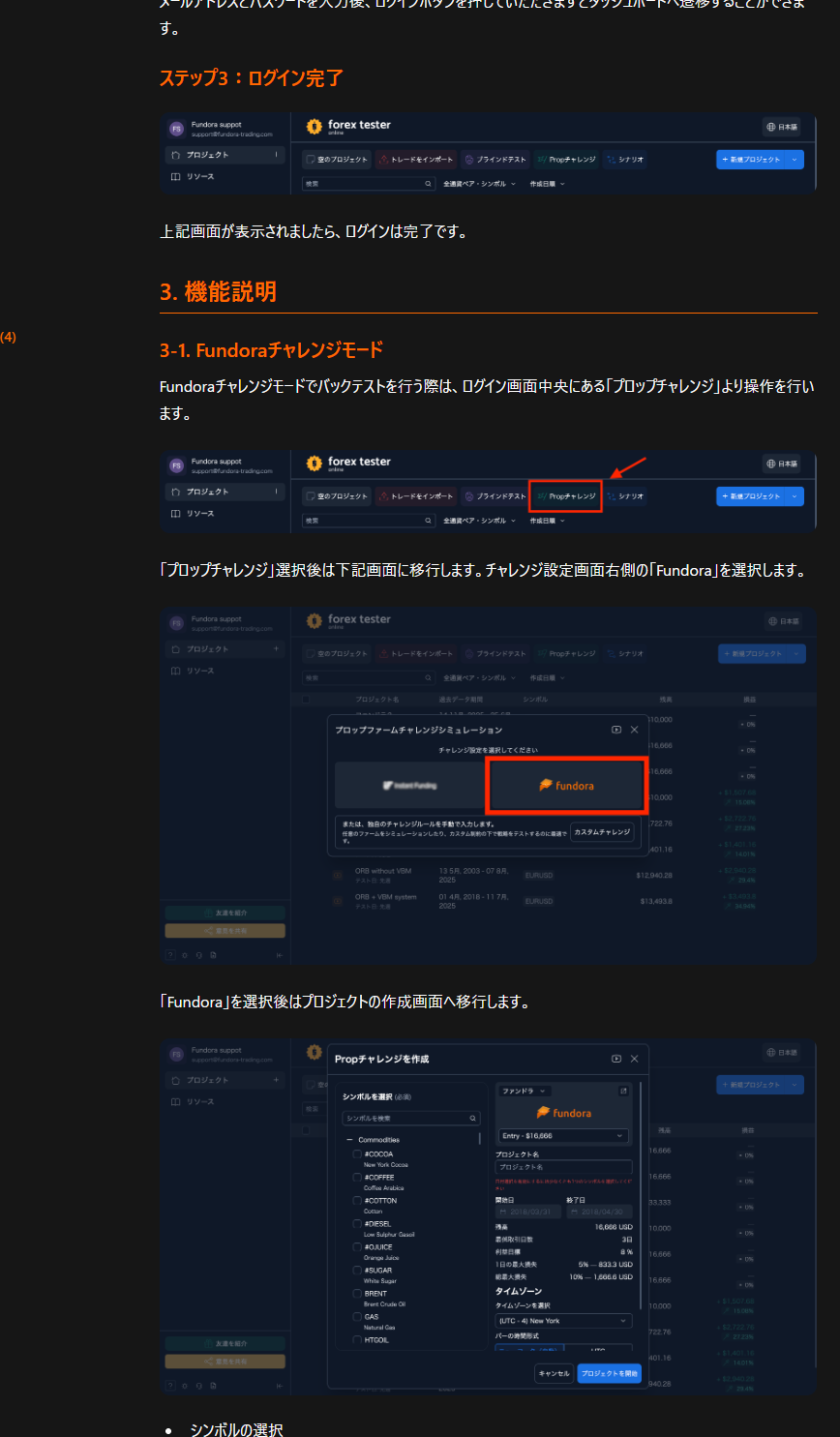Tick the #DIESEL symbol checkbox

tap(357, 1224)
